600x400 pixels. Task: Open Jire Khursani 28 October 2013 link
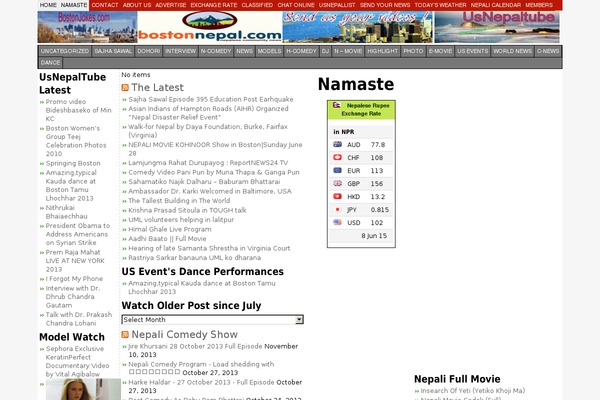coord(195,346)
